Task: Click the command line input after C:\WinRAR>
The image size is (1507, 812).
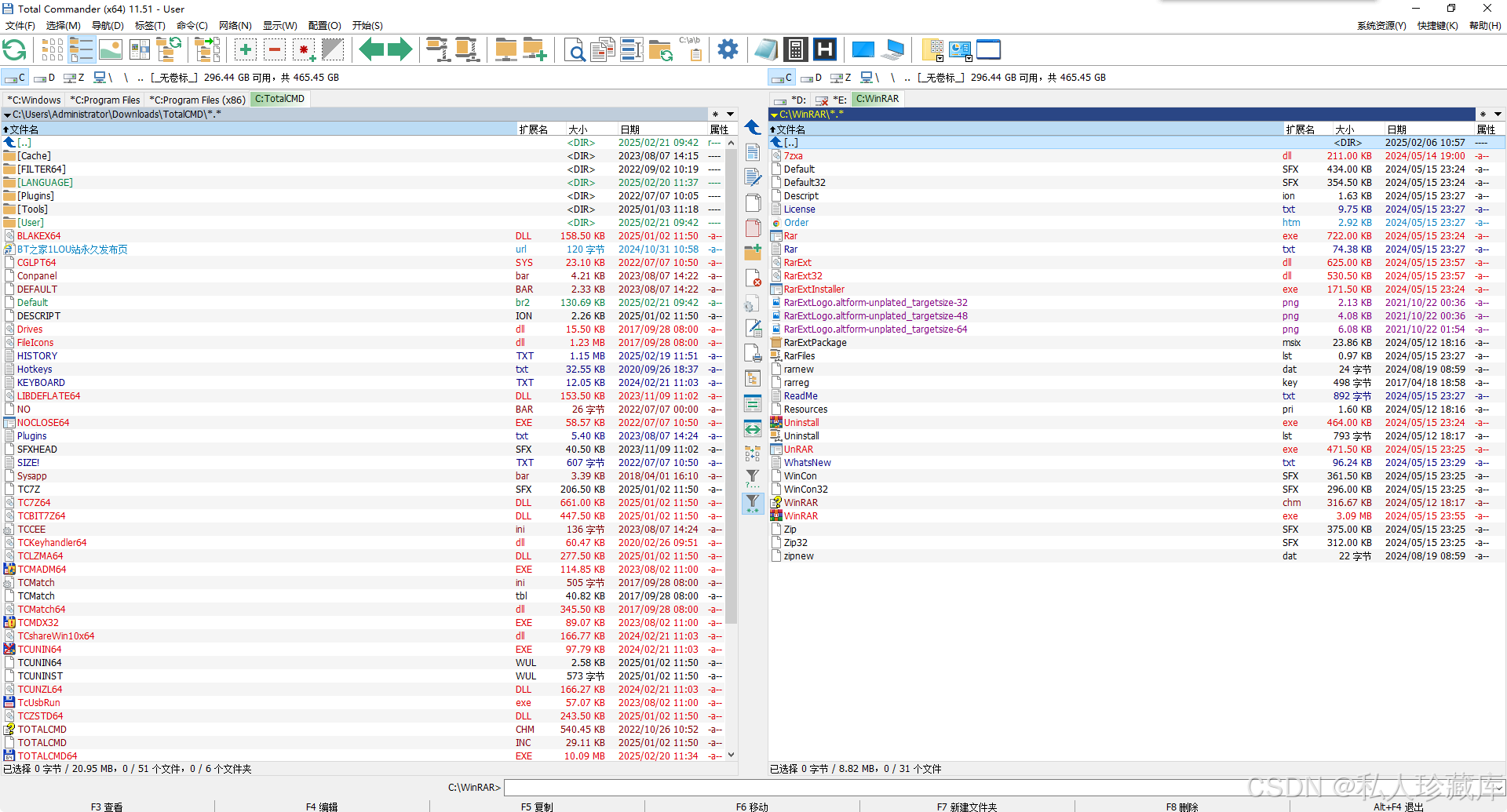Action: point(1004,788)
